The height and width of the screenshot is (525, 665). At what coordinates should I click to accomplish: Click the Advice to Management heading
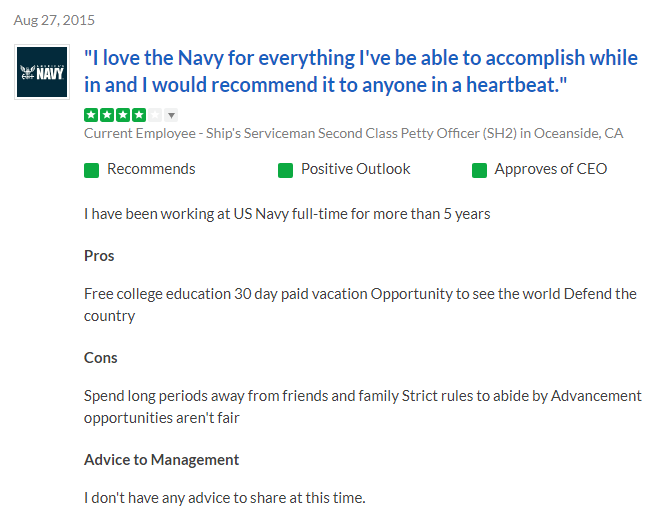[x=161, y=460]
